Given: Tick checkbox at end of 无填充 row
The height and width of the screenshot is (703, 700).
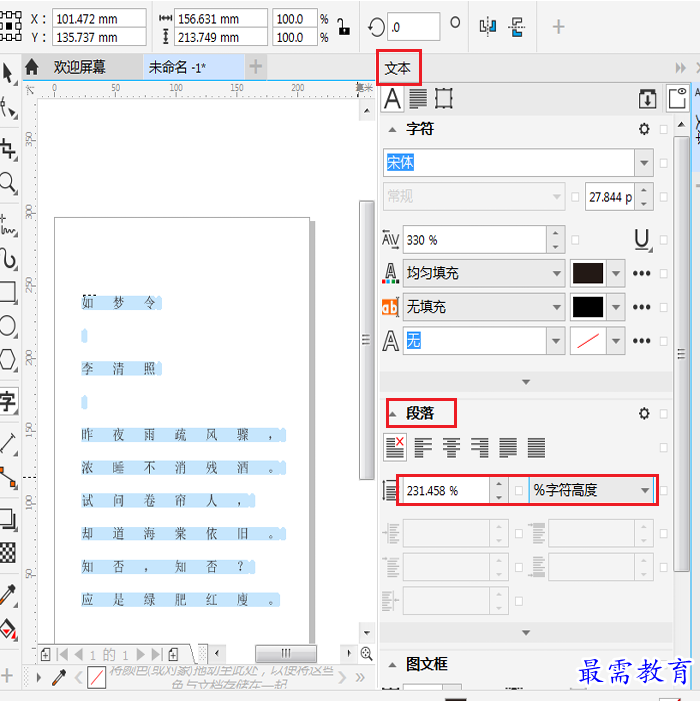Looking at the screenshot, I should click(x=664, y=307).
